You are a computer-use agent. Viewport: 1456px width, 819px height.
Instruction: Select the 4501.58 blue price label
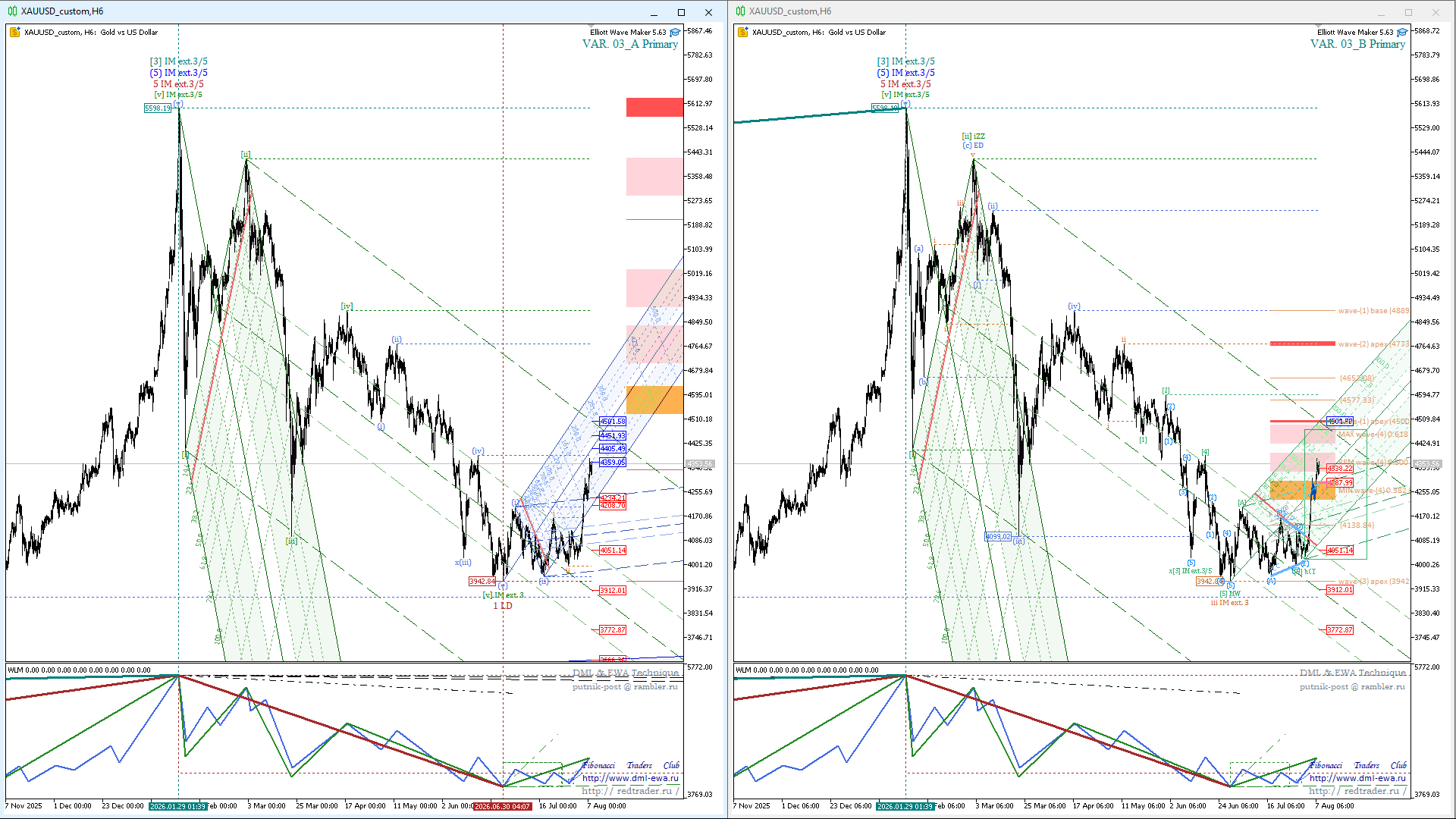pos(613,422)
